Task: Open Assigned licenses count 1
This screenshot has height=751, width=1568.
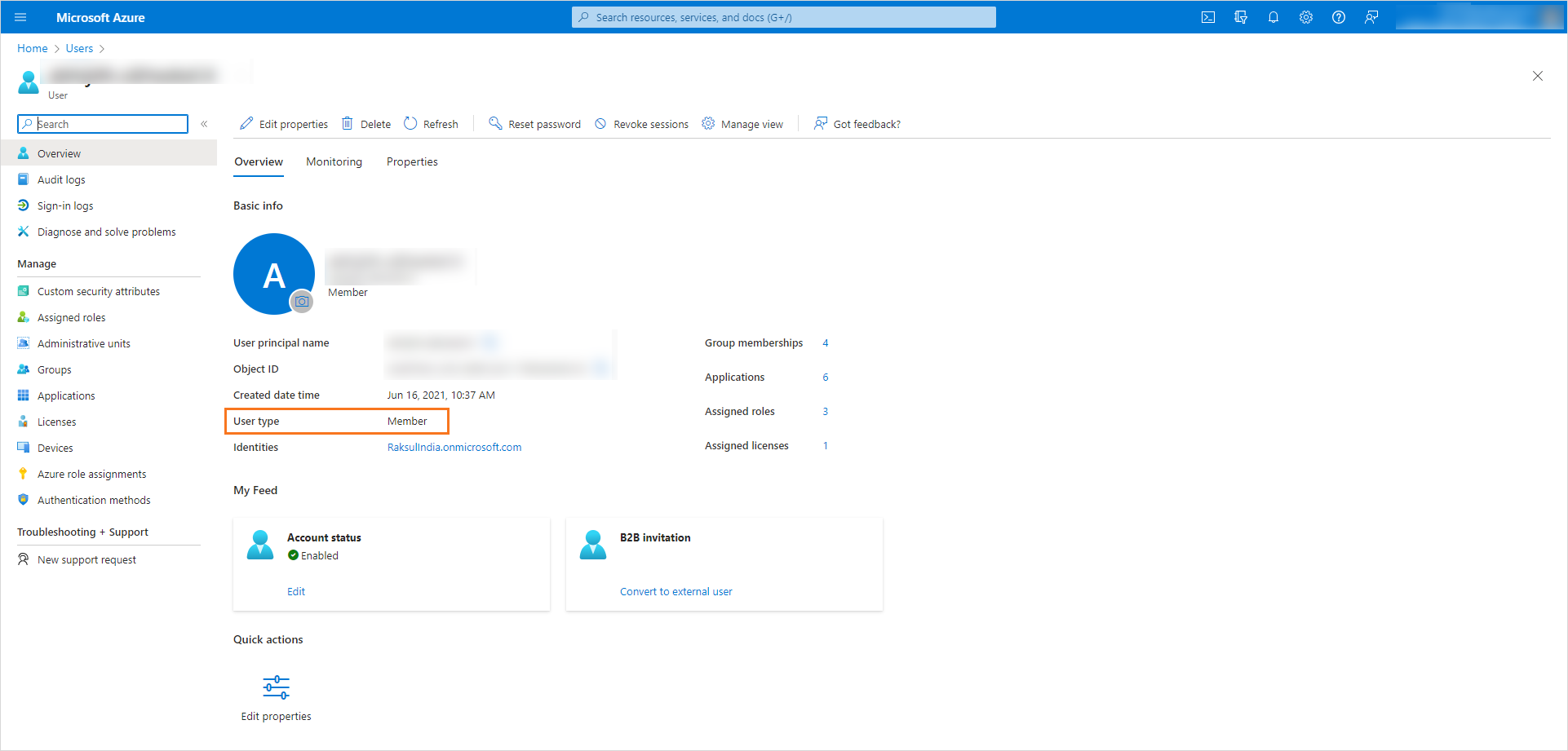Action: [826, 445]
